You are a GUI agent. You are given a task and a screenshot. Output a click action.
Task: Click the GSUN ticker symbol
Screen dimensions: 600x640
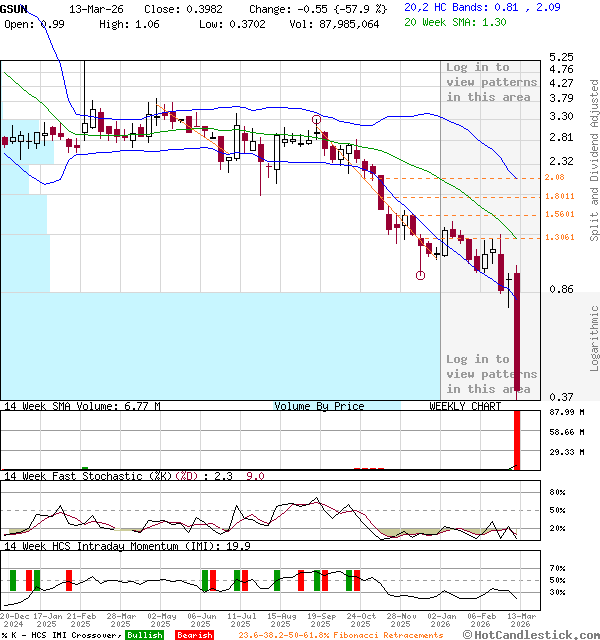tap(15, 8)
